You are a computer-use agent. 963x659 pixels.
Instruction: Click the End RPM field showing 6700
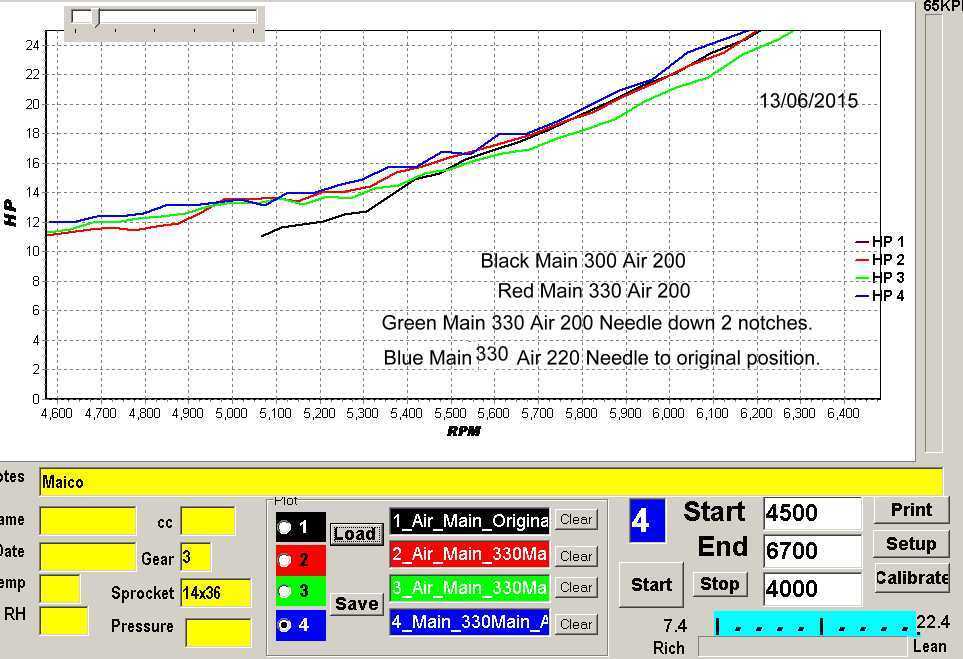pos(811,550)
